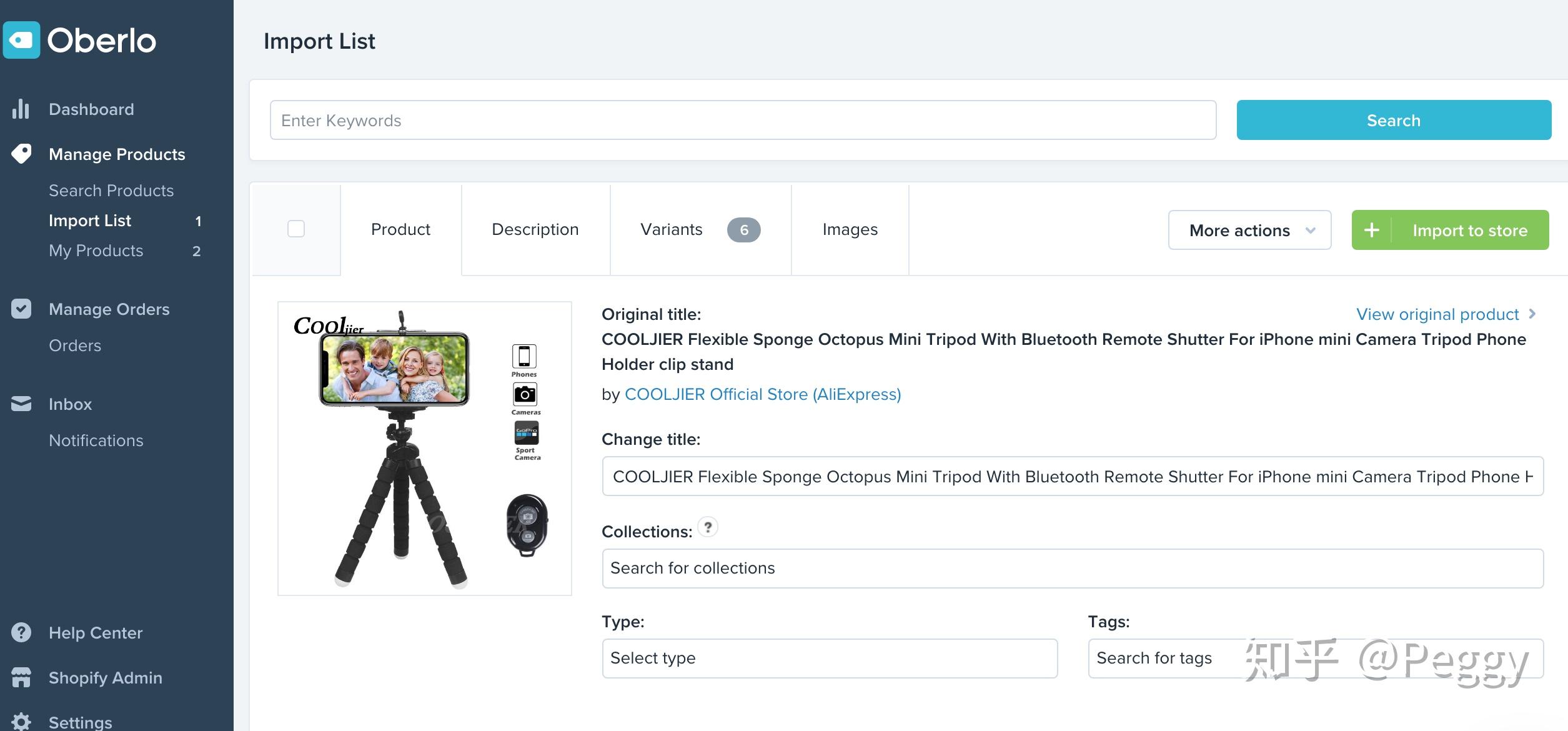This screenshot has height=731, width=1568.
Task: Click the Collections label
Action: (x=647, y=532)
